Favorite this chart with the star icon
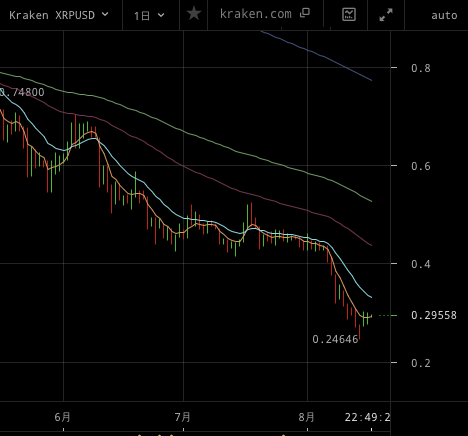Screen dimensions: 468x436 pos(194,14)
